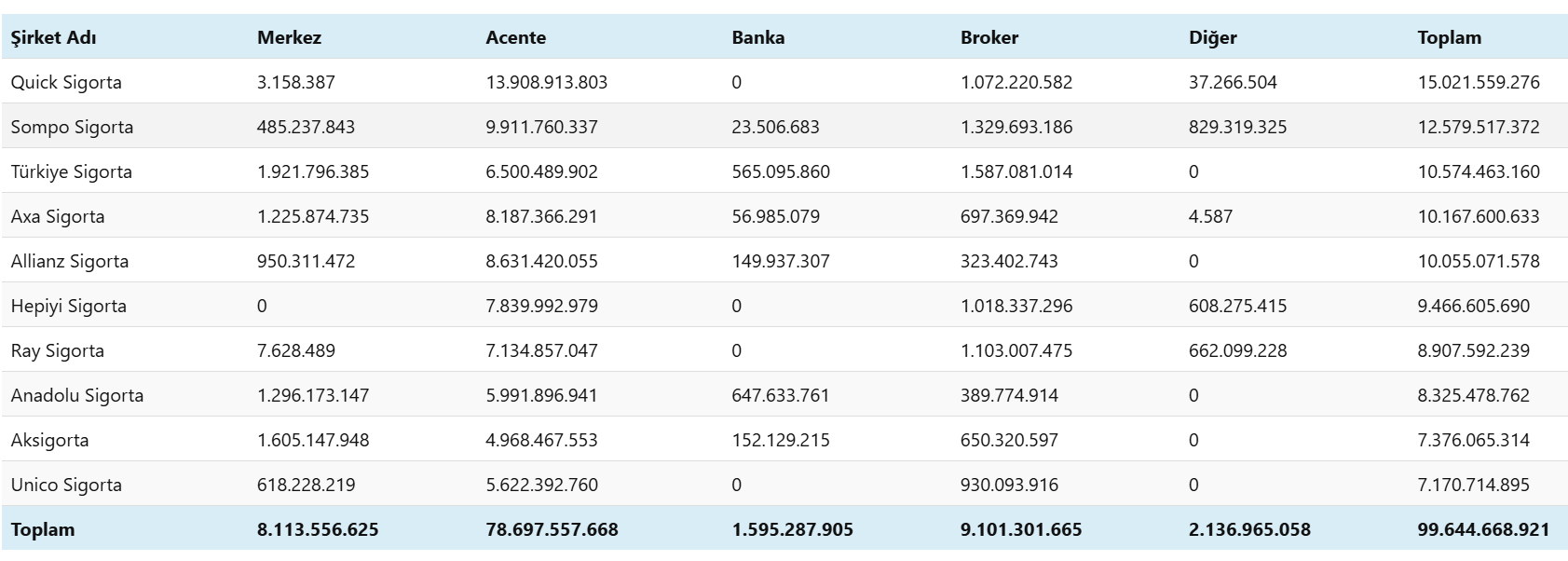Select the Aksigorta row name
This screenshot has height=561, width=1568.
tap(50, 440)
